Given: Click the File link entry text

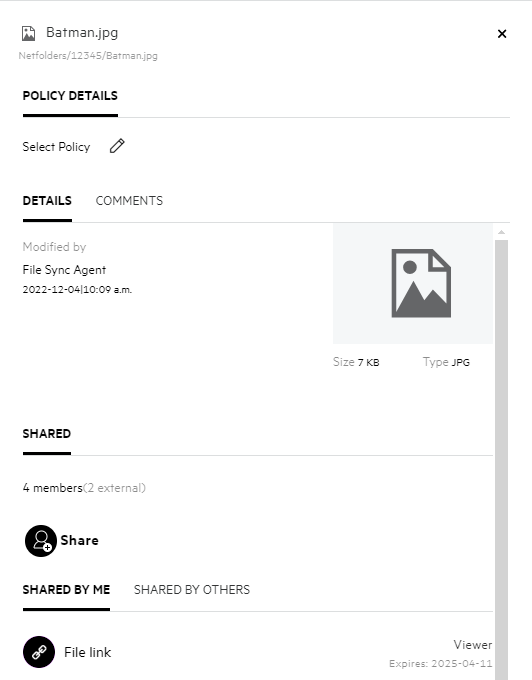Looking at the screenshot, I should pos(88,652).
